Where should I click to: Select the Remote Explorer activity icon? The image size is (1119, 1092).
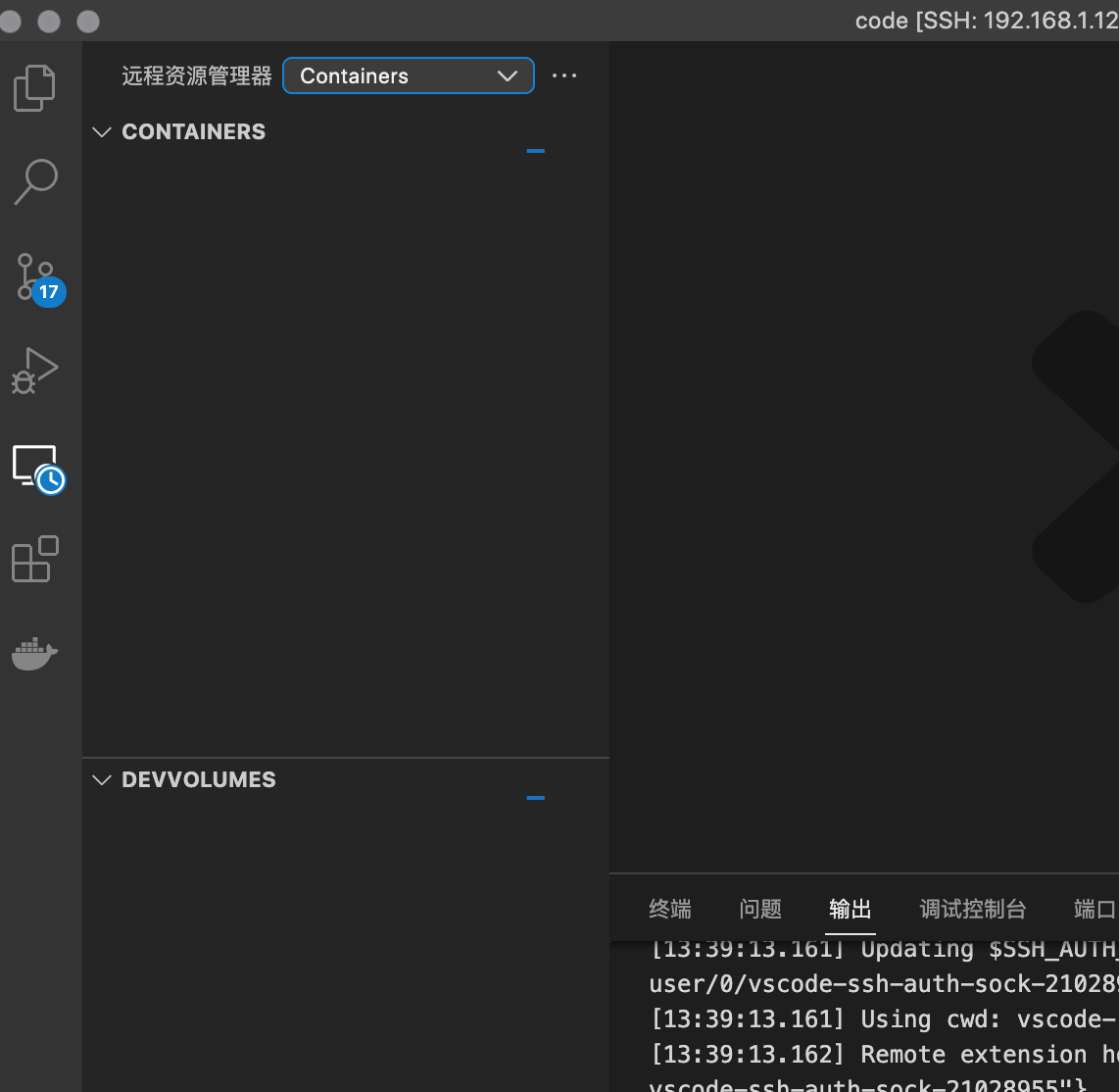click(x=38, y=469)
